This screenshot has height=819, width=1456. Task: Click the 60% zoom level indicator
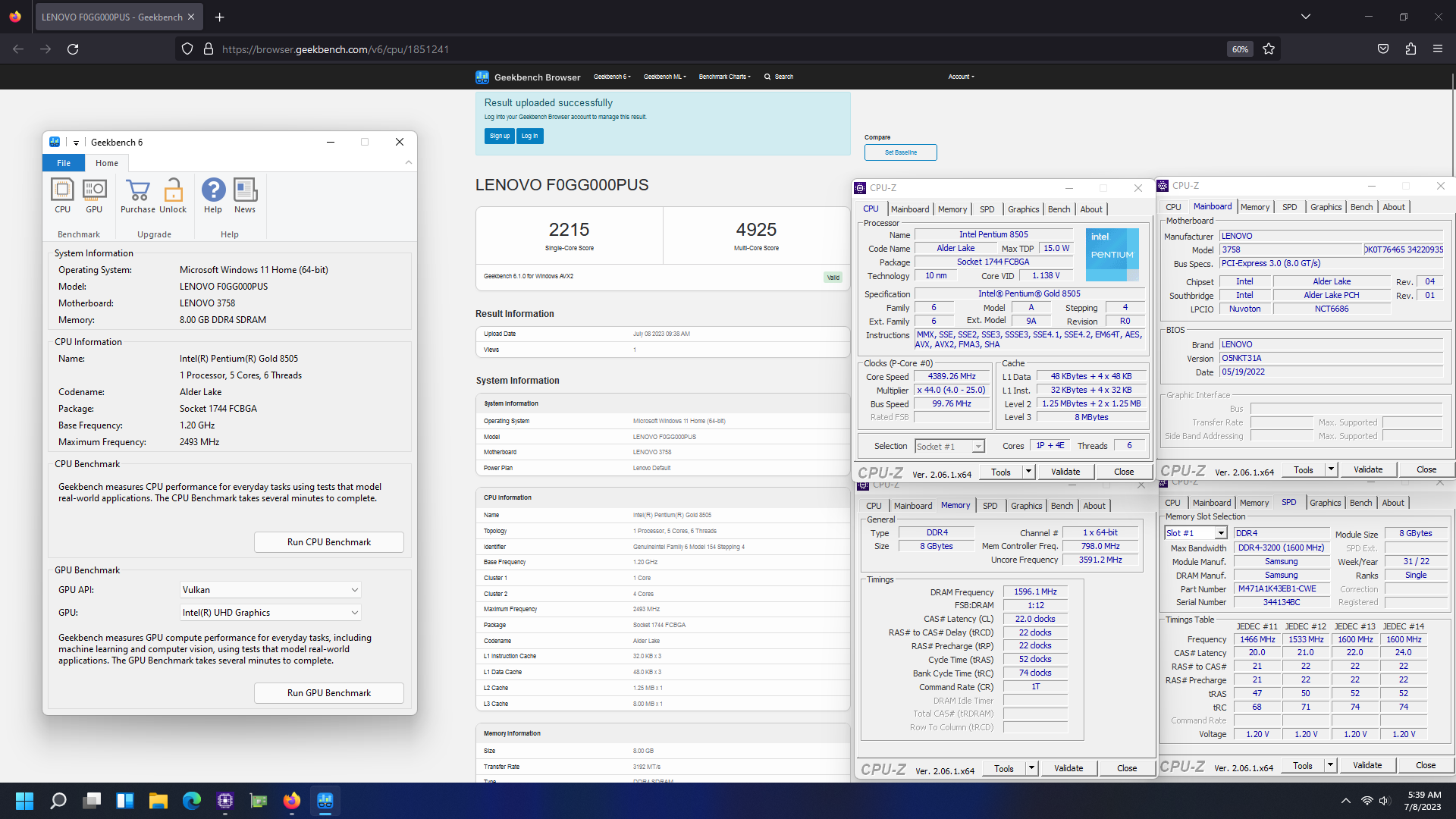pyautogui.click(x=1240, y=49)
